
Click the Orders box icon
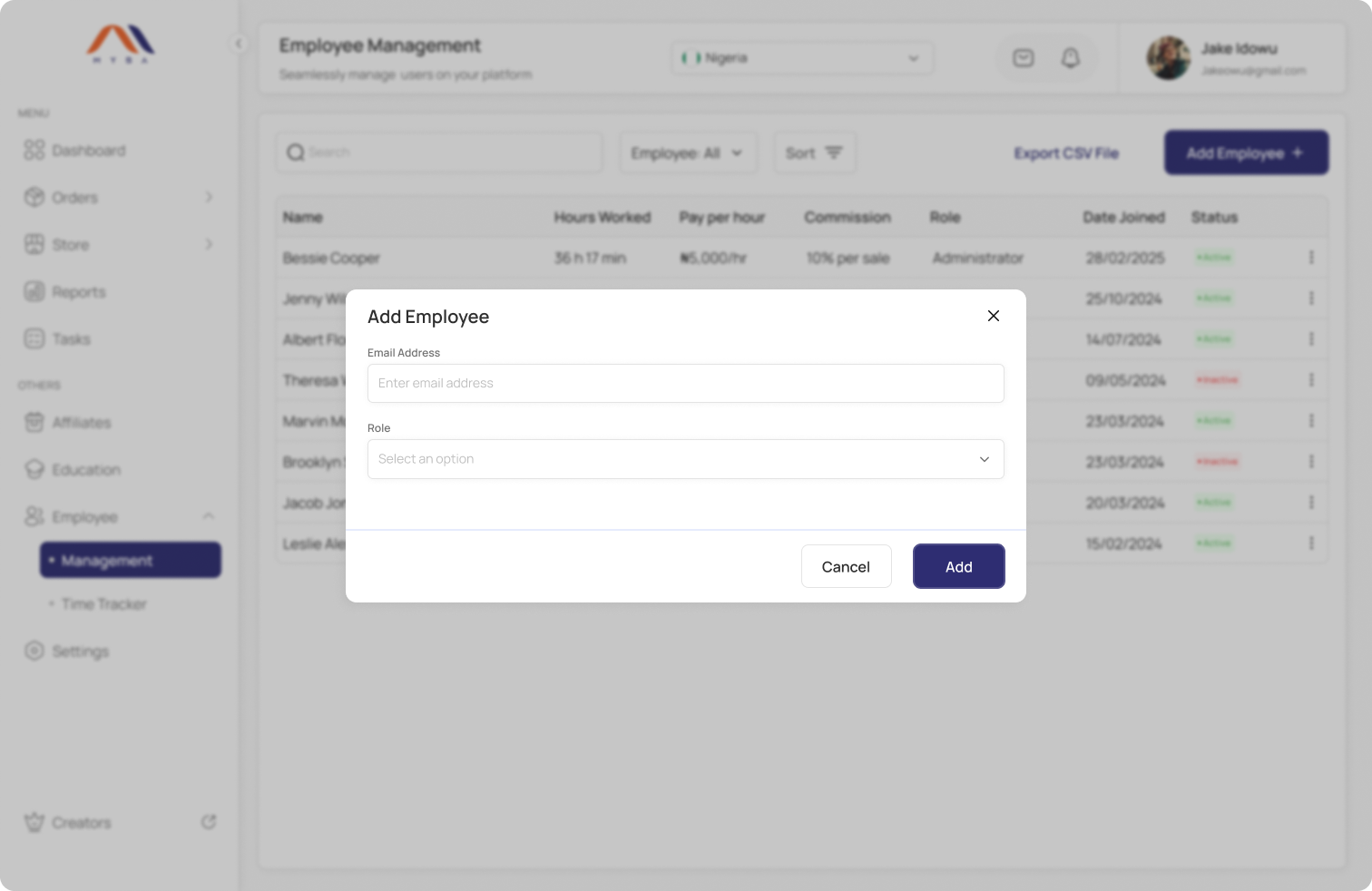(34, 197)
